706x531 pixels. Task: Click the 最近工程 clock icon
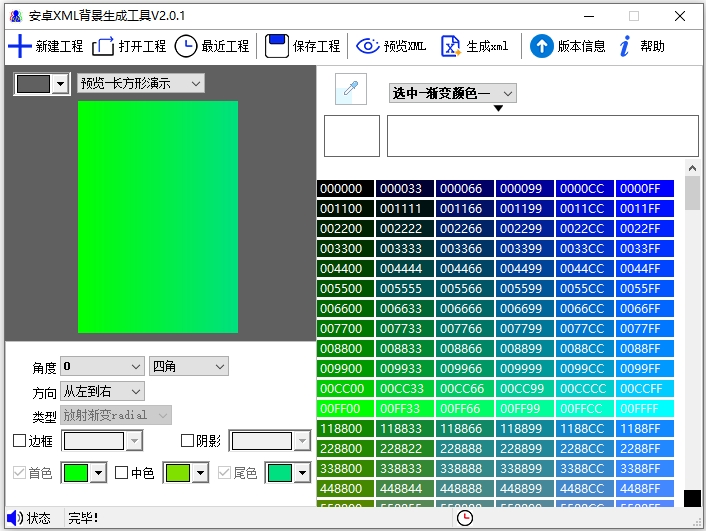click(186, 46)
